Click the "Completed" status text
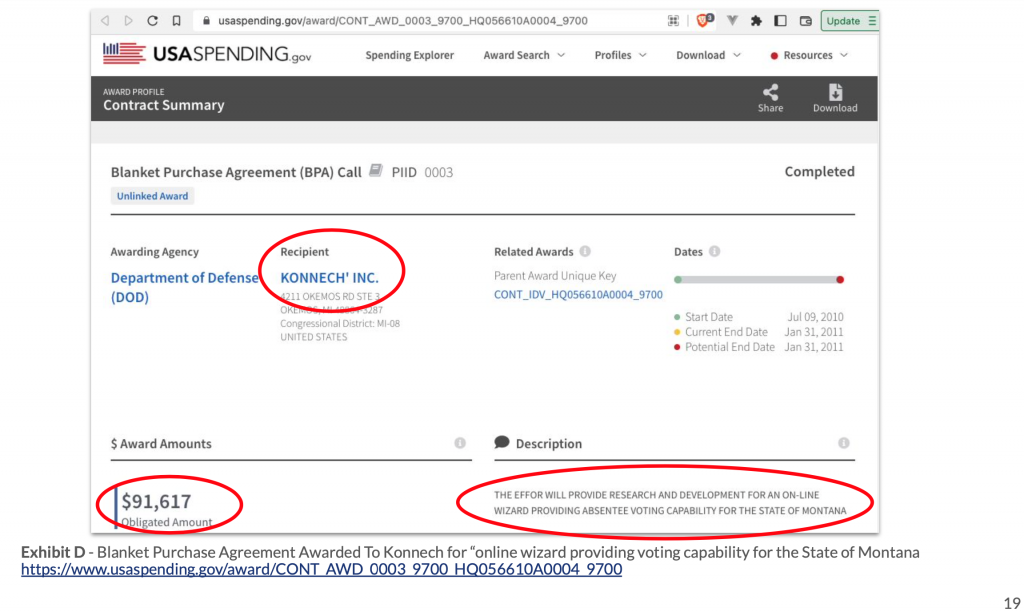The width and height of the screenshot is (1024, 612). pyautogui.click(x=820, y=171)
